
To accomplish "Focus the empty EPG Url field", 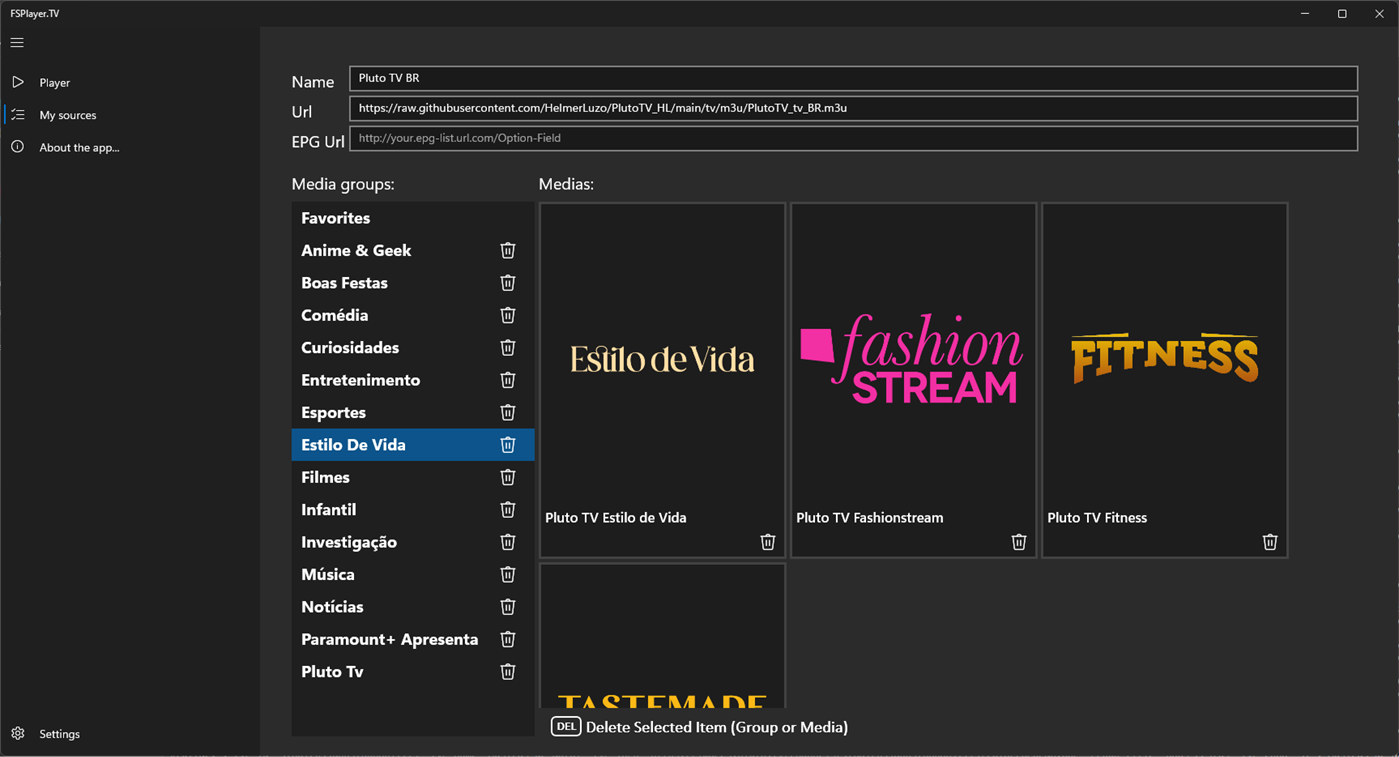I will tap(852, 138).
